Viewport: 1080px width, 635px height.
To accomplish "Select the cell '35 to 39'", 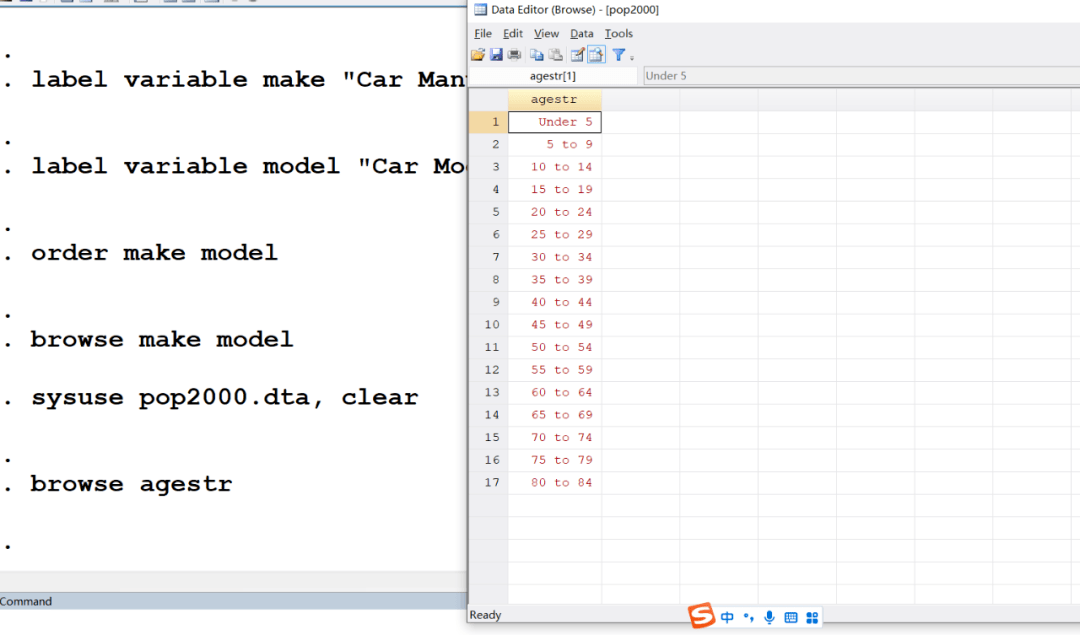I will pyautogui.click(x=554, y=280).
